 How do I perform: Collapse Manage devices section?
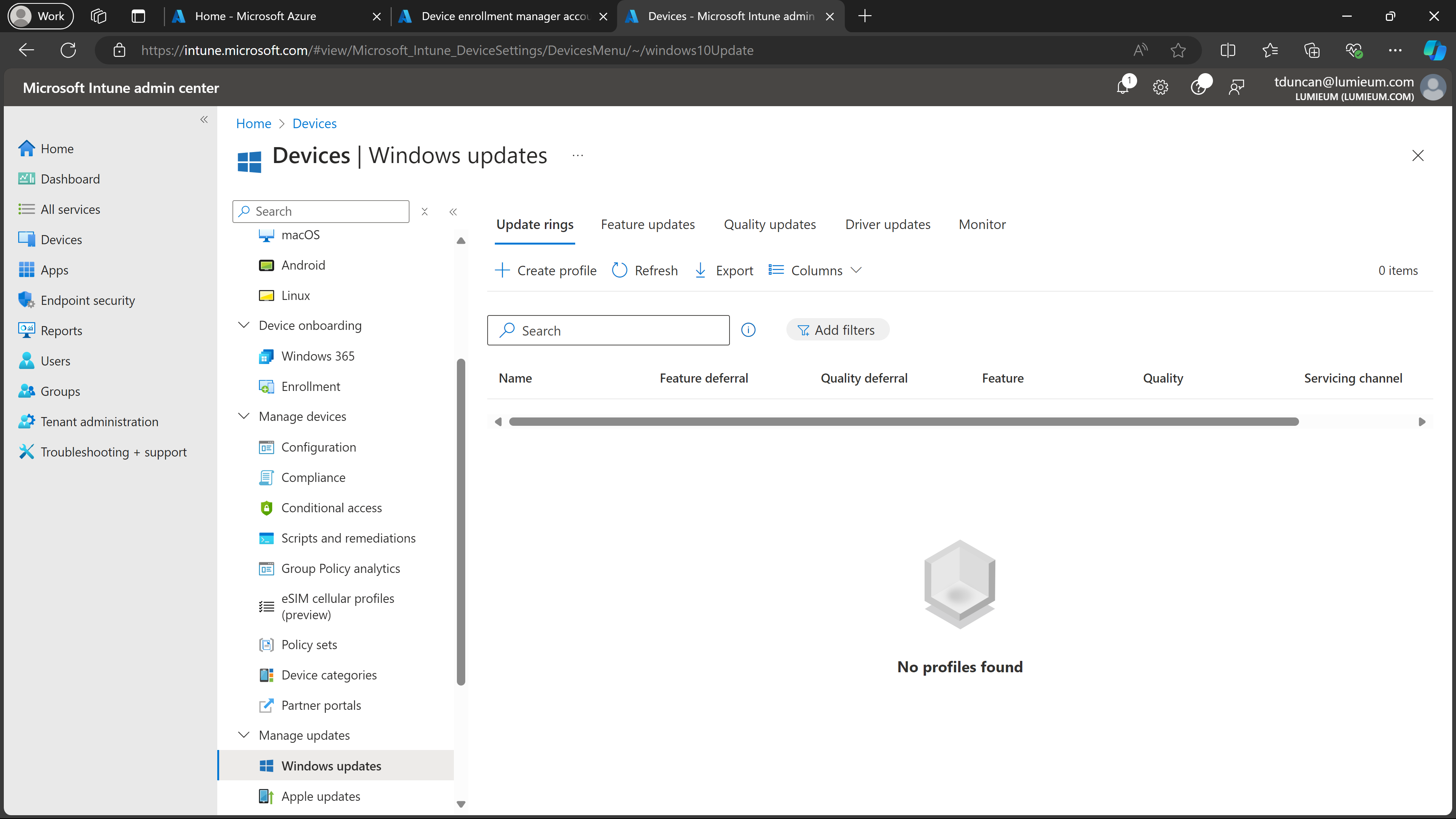[243, 416]
